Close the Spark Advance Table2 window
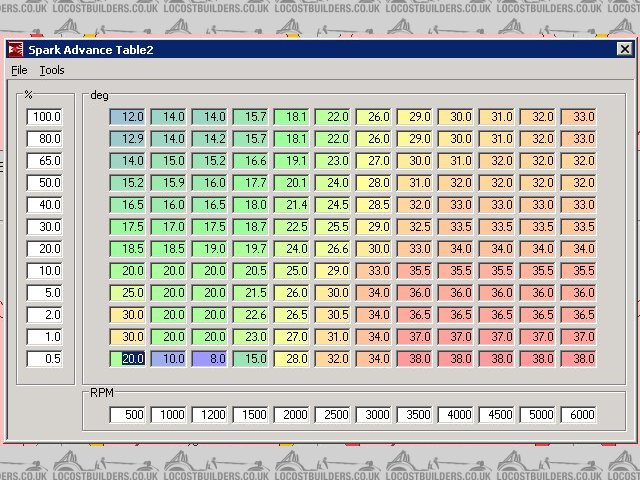Viewport: 640px width, 480px height. click(623, 49)
